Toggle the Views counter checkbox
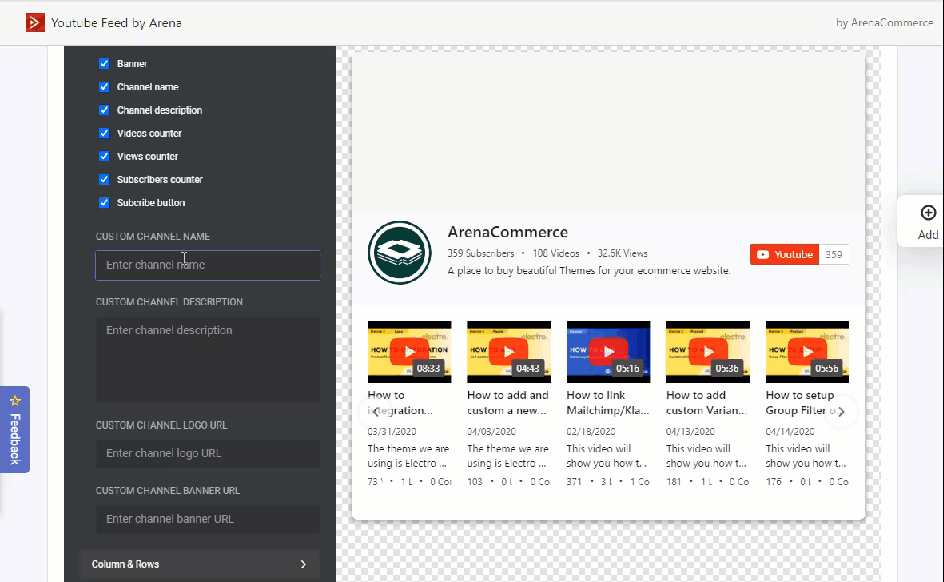The height and width of the screenshot is (582, 944). (x=104, y=156)
